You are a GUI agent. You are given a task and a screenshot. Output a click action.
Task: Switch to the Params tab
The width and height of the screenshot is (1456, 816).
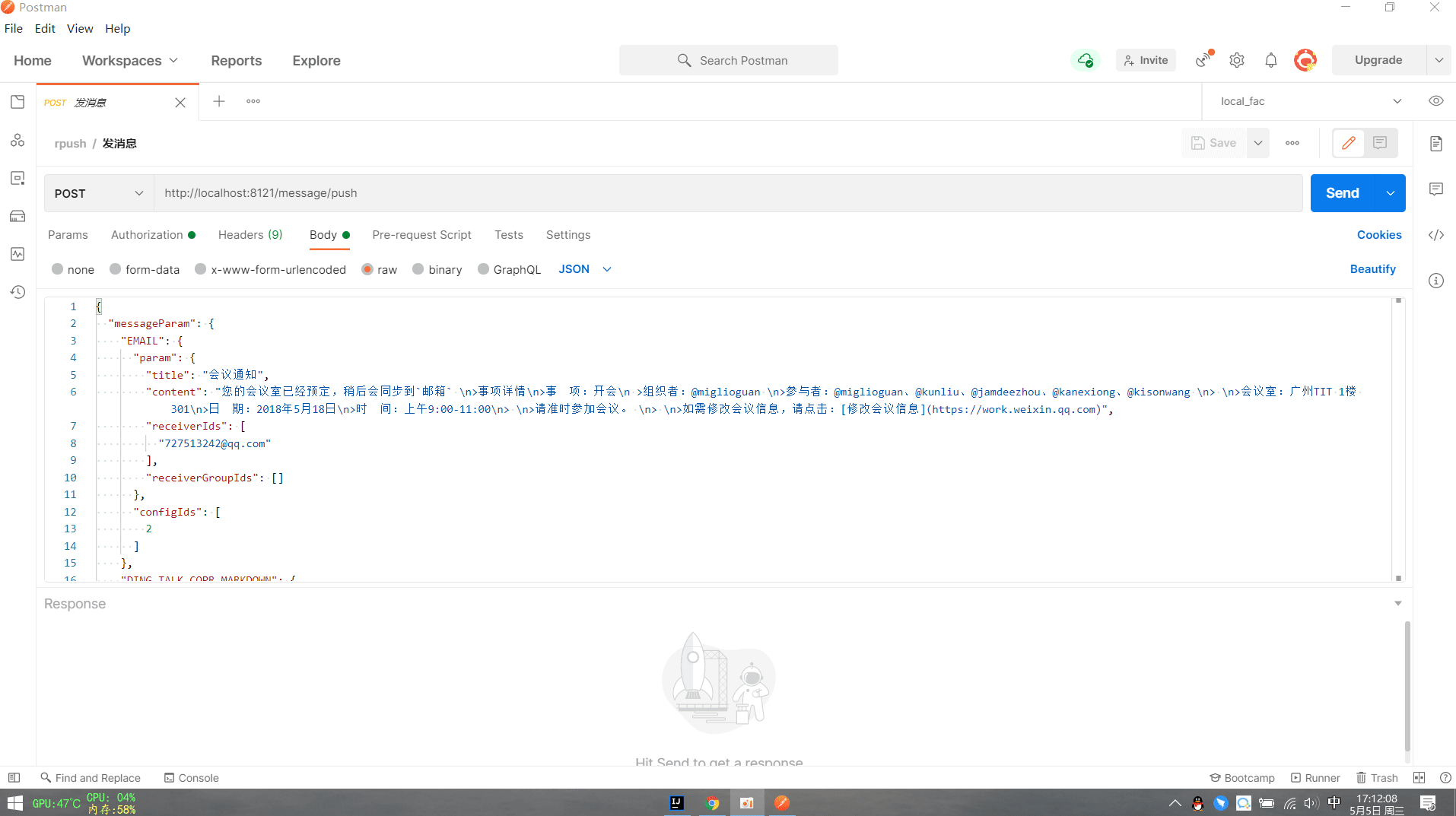coord(68,235)
